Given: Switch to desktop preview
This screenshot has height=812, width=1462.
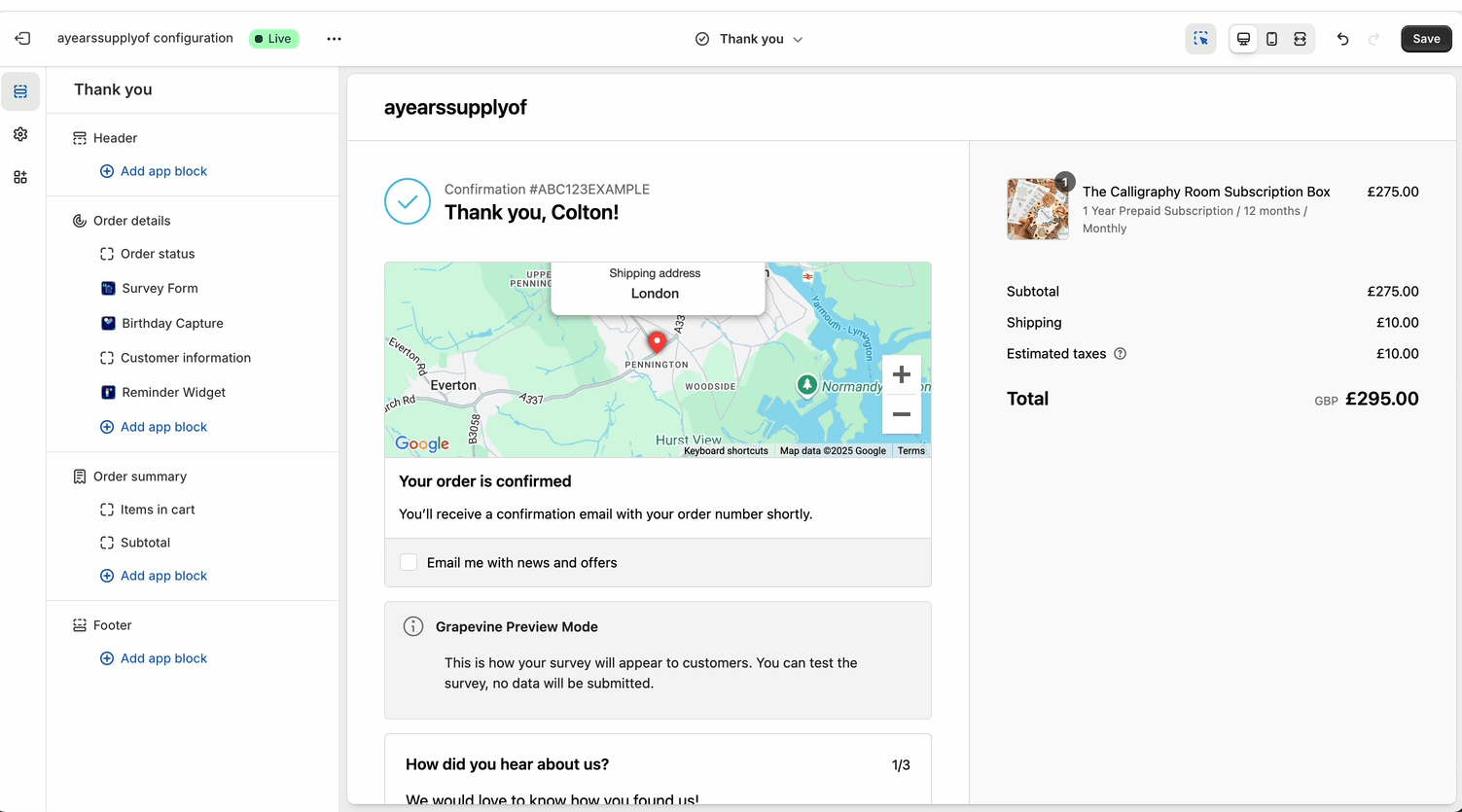Looking at the screenshot, I should pos(1243,39).
